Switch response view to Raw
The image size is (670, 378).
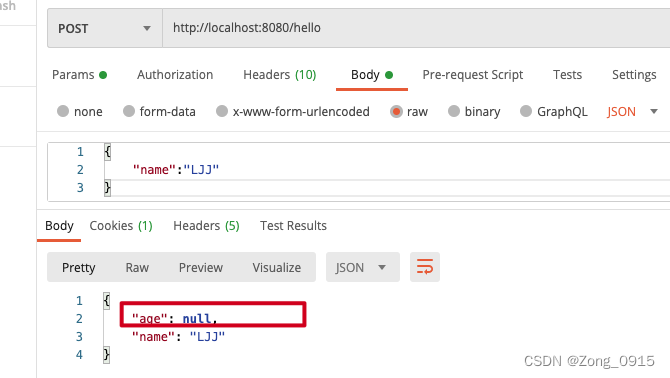pos(137,267)
